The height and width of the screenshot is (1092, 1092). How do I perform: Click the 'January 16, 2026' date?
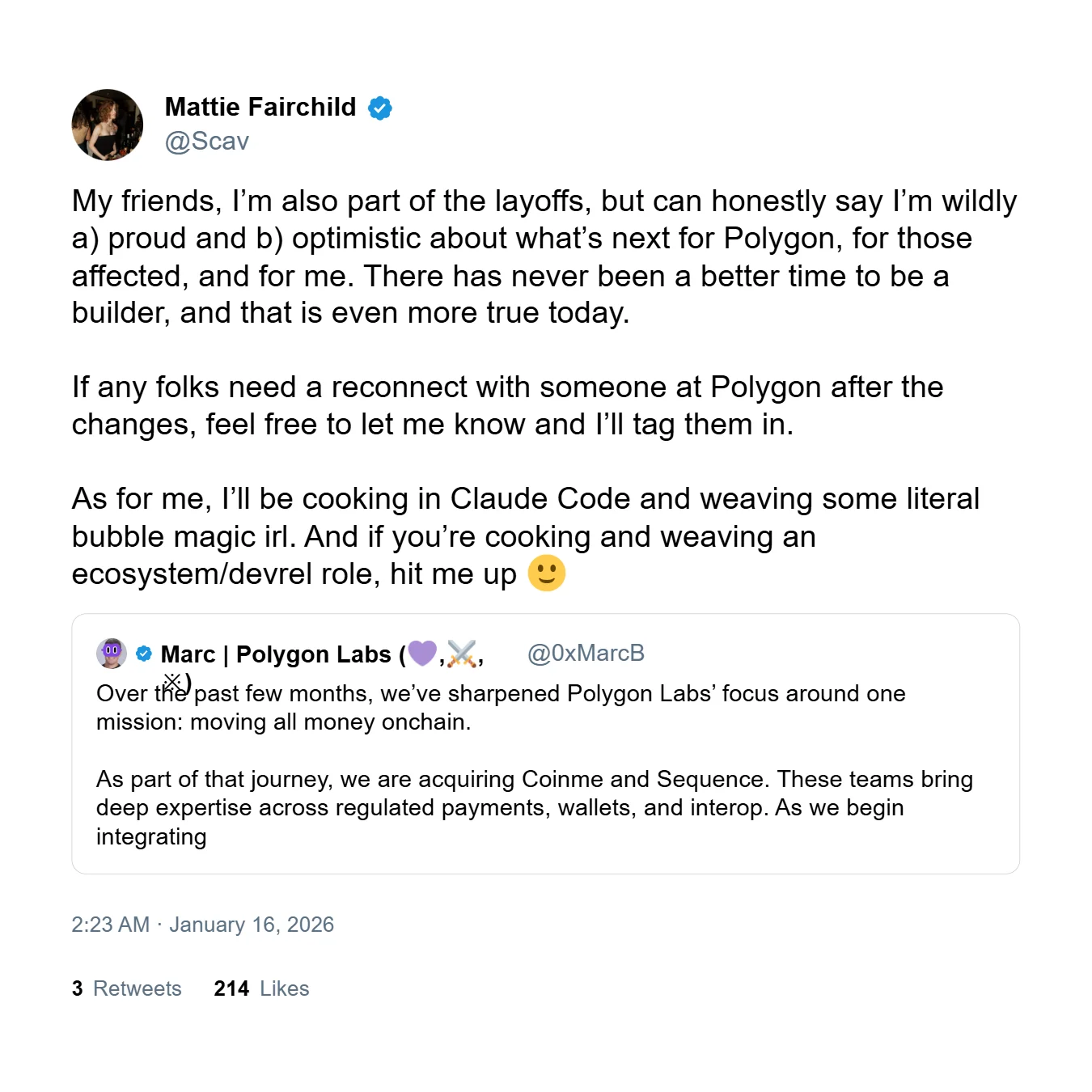tap(252, 925)
